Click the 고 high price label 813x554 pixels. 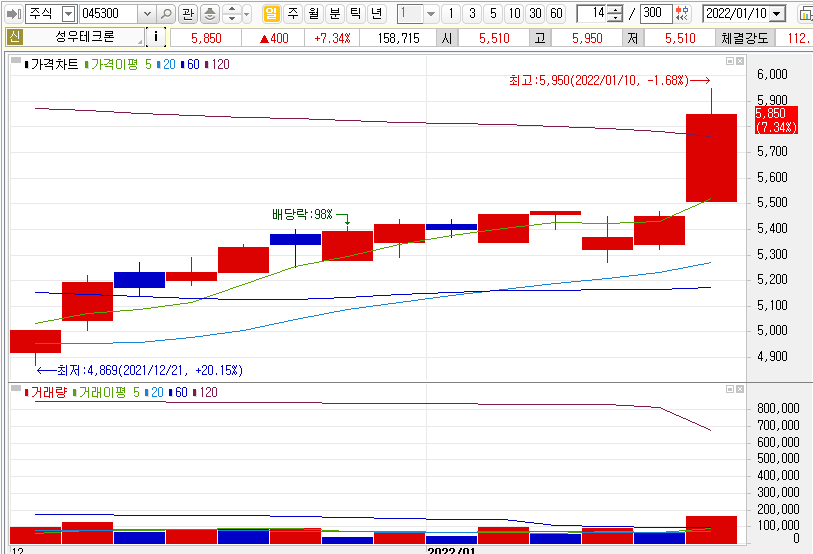[540, 38]
